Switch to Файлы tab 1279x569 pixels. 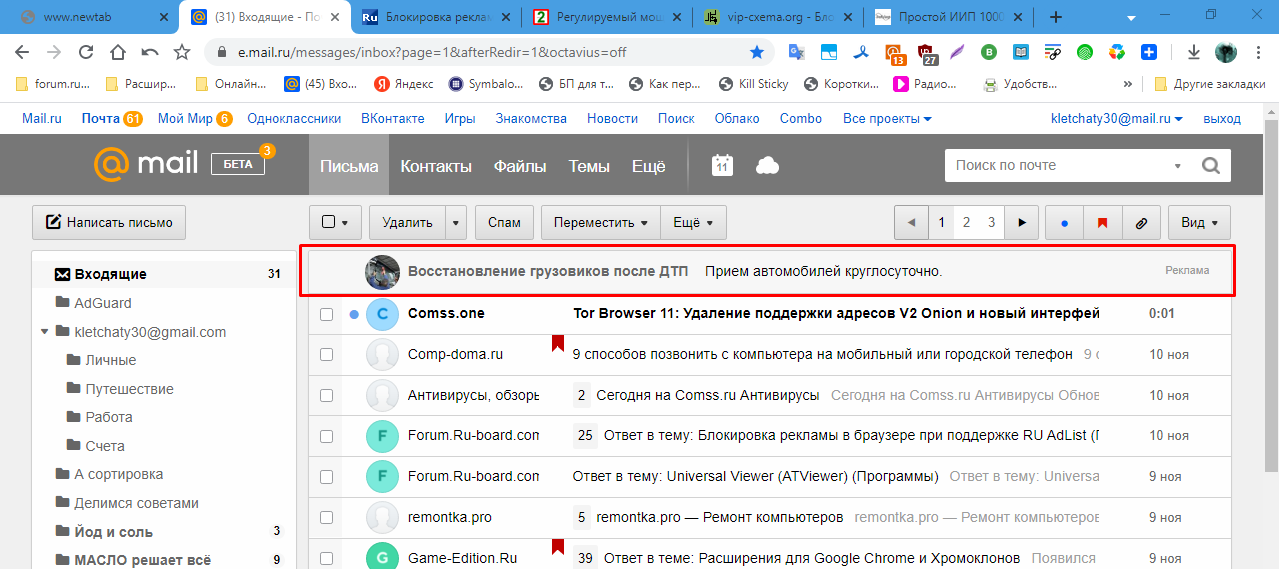(520, 167)
